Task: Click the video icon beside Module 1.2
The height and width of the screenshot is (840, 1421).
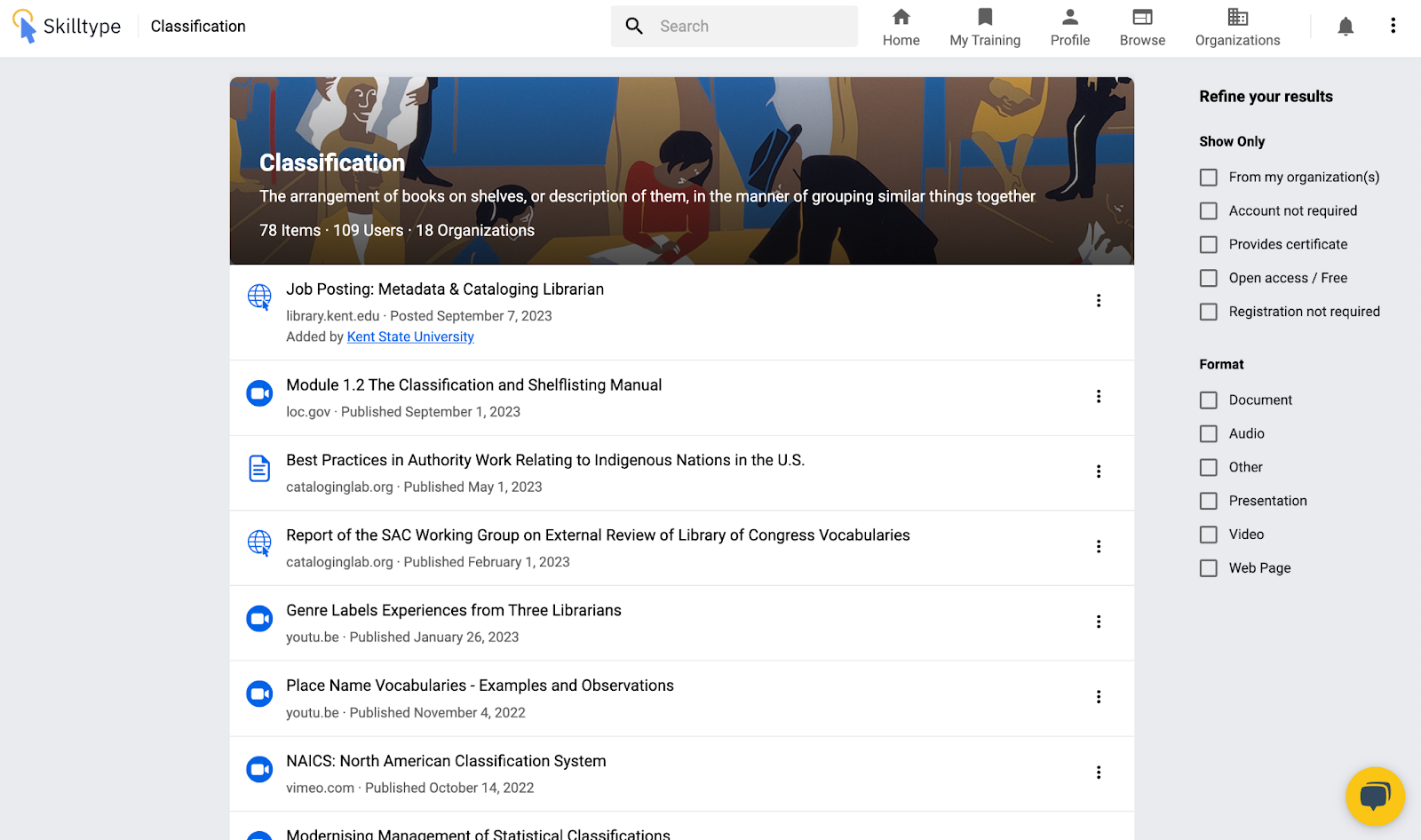Action: [x=259, y=393]
